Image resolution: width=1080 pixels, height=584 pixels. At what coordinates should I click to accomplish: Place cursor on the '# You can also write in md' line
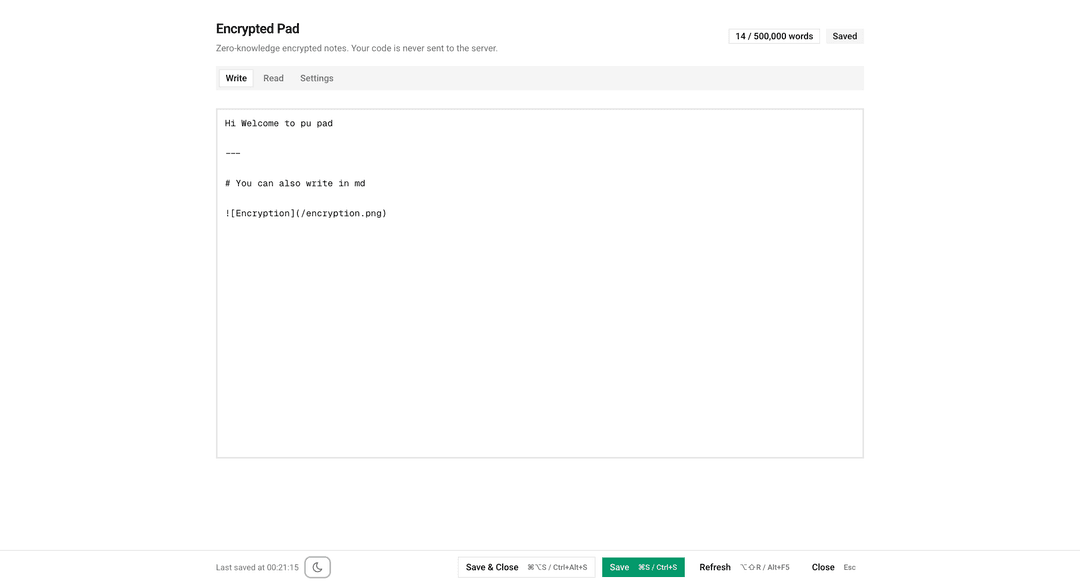click(x=295, y=184)
